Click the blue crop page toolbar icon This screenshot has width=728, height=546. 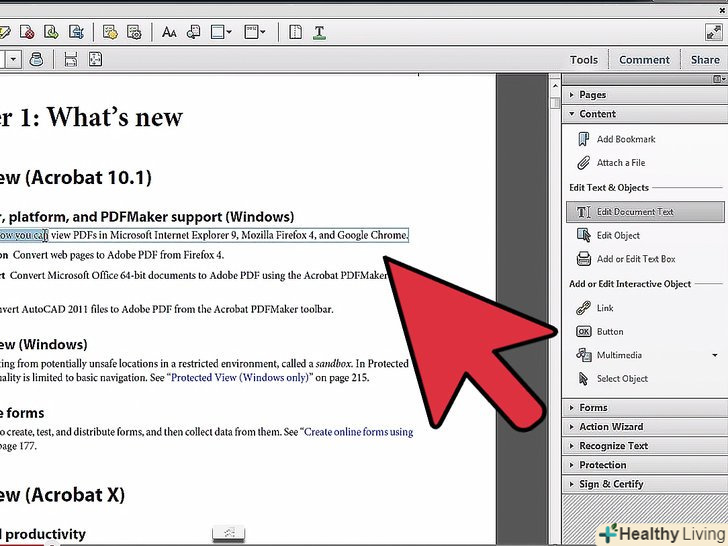76,32
